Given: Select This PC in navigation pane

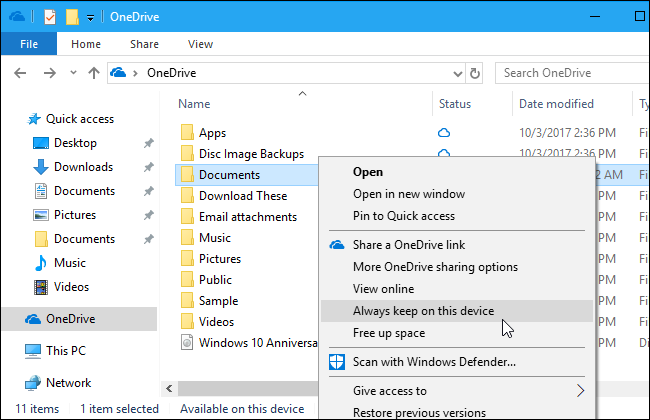Looking at the screenshot, I should pyautogui.click(x=66, y=351).
